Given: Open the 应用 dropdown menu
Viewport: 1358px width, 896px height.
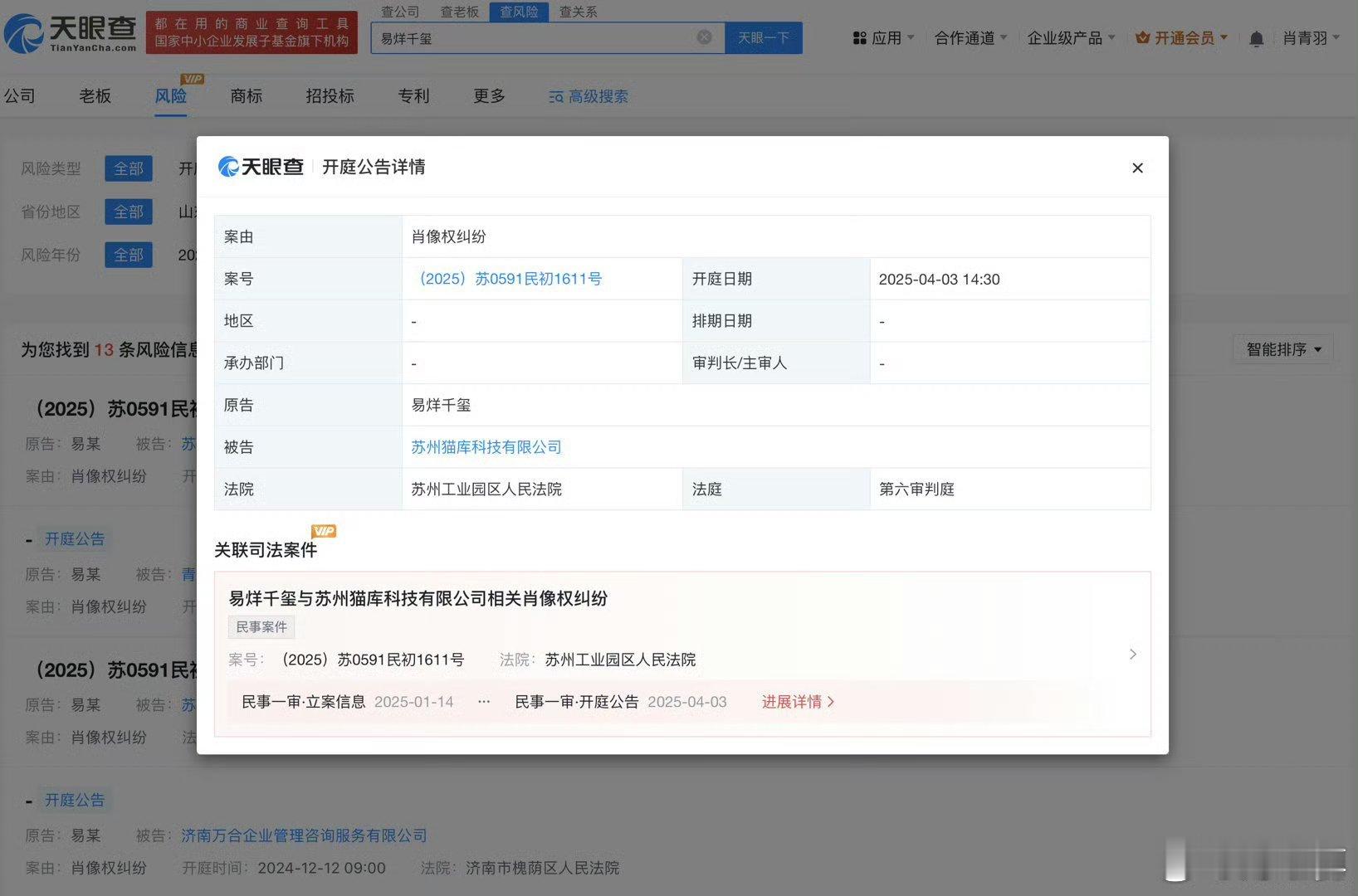Looking at the screenshot, I should pyautogui.click(x=884, y=38).
